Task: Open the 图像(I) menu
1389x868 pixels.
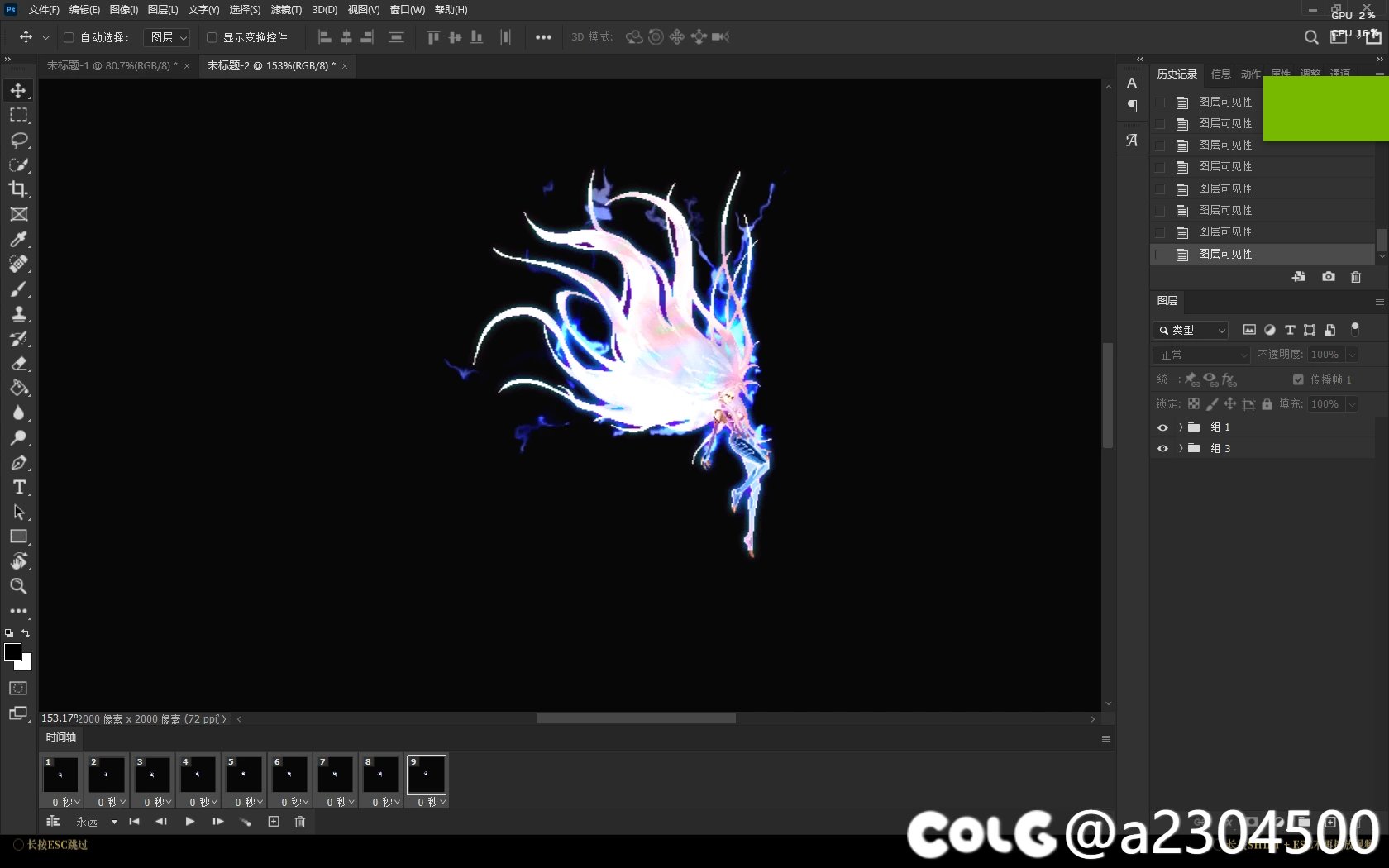Action: point(124,10)
